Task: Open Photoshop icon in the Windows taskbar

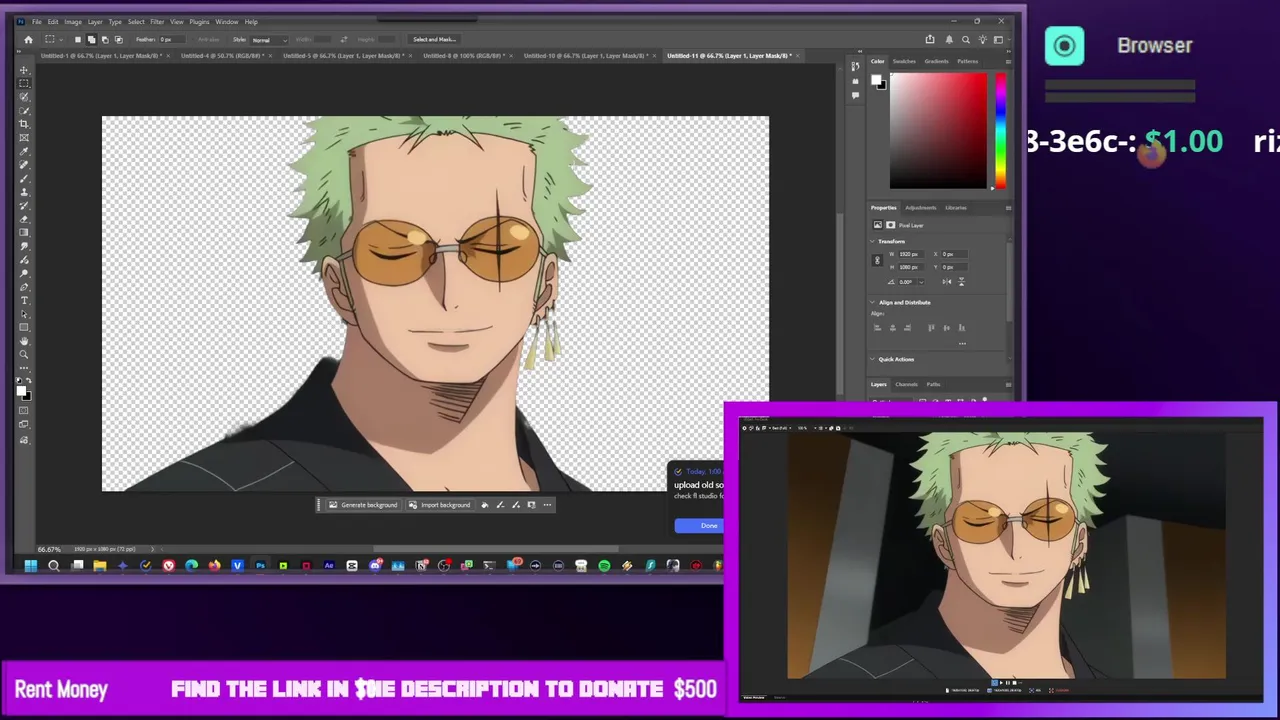Action: (x=260, y=566)
